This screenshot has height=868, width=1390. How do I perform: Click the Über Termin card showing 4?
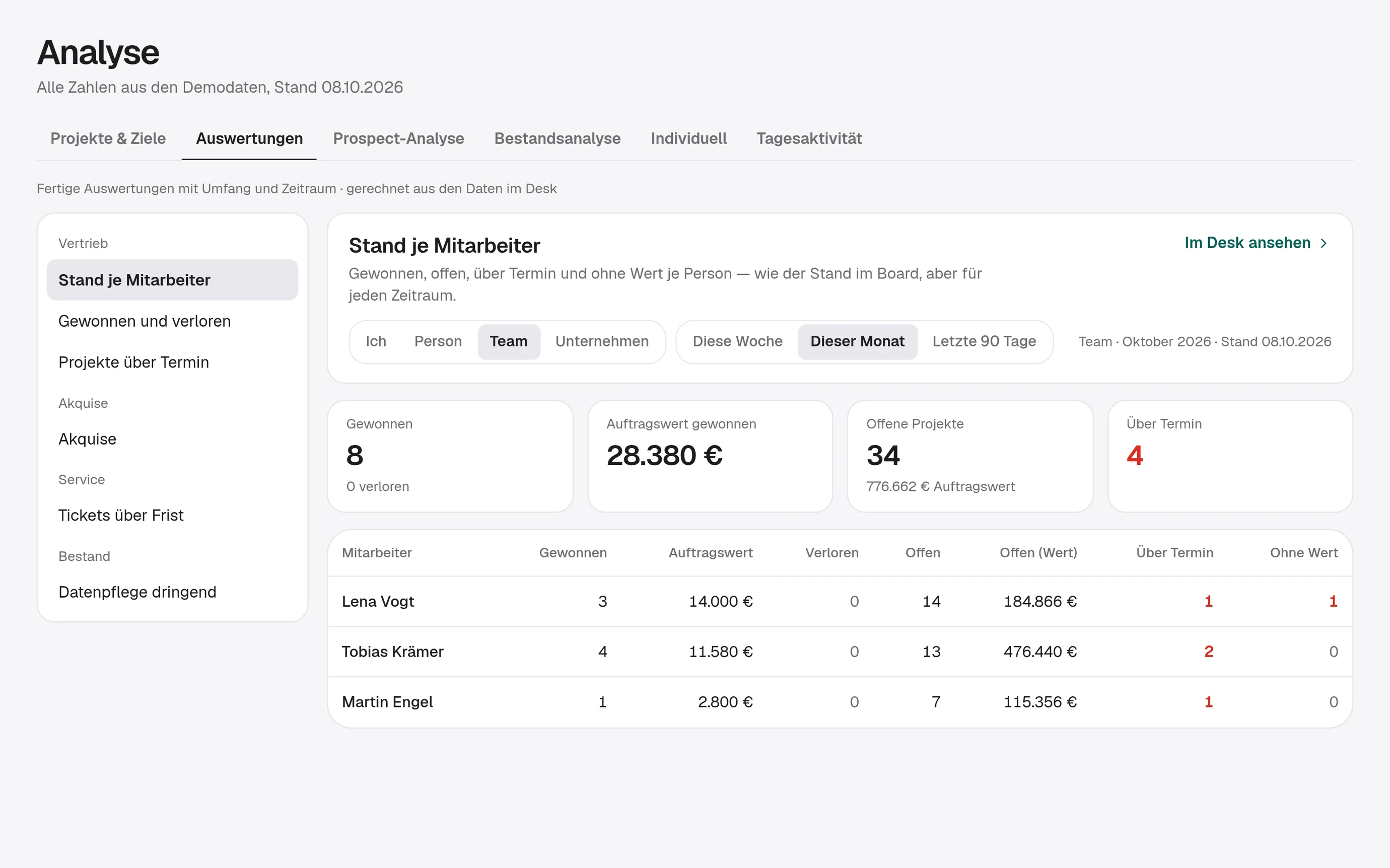[x=1230, y=456]
